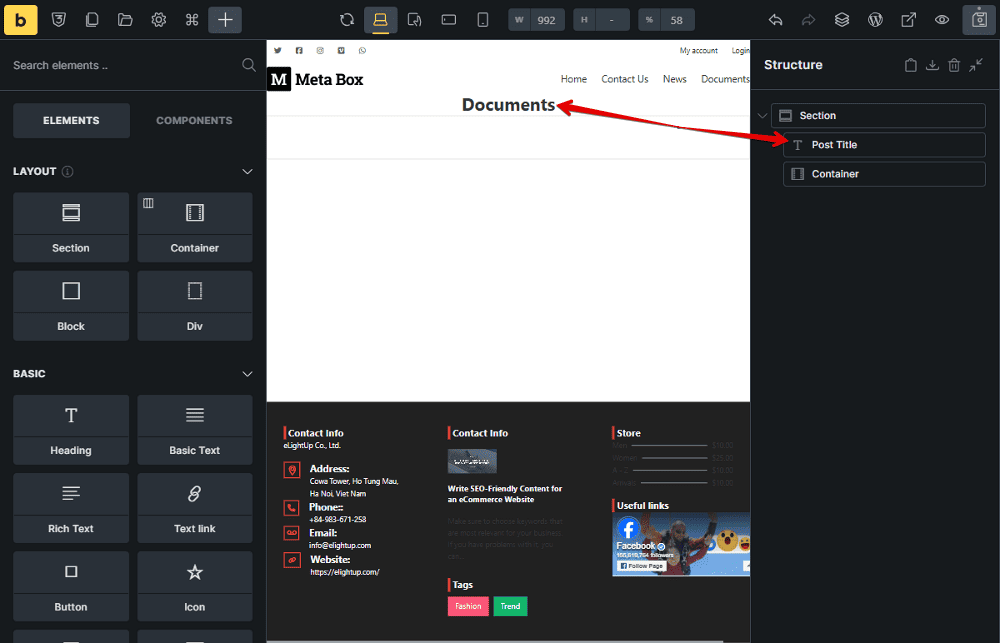Screen dimensions: 1000x643
Task: Delete all elements with trash icon
Action: click(x=954, y=65)
